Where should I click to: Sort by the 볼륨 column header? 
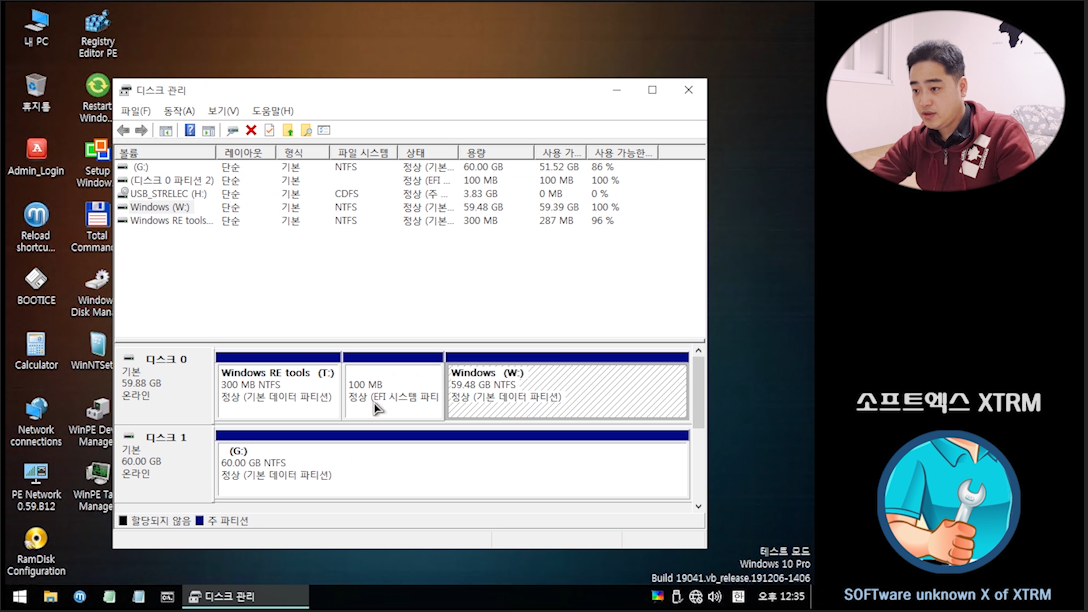click(165, 153)
